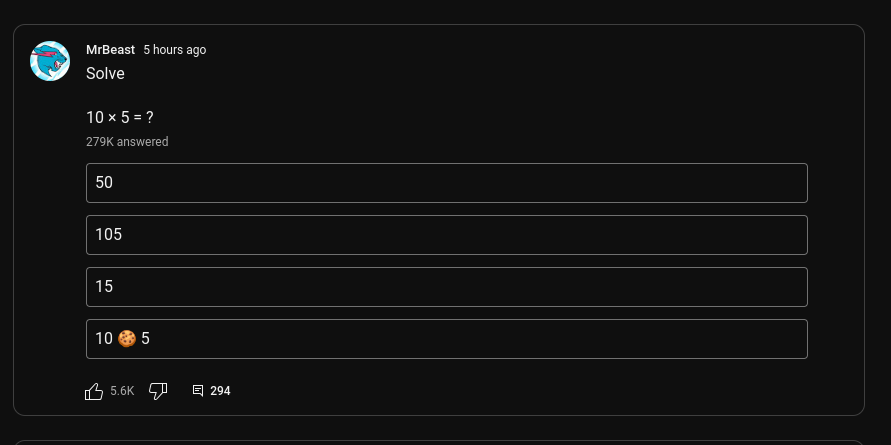This screenshot has height=445, width=891.
Task: Select poll answer 50
Action: 446,183
